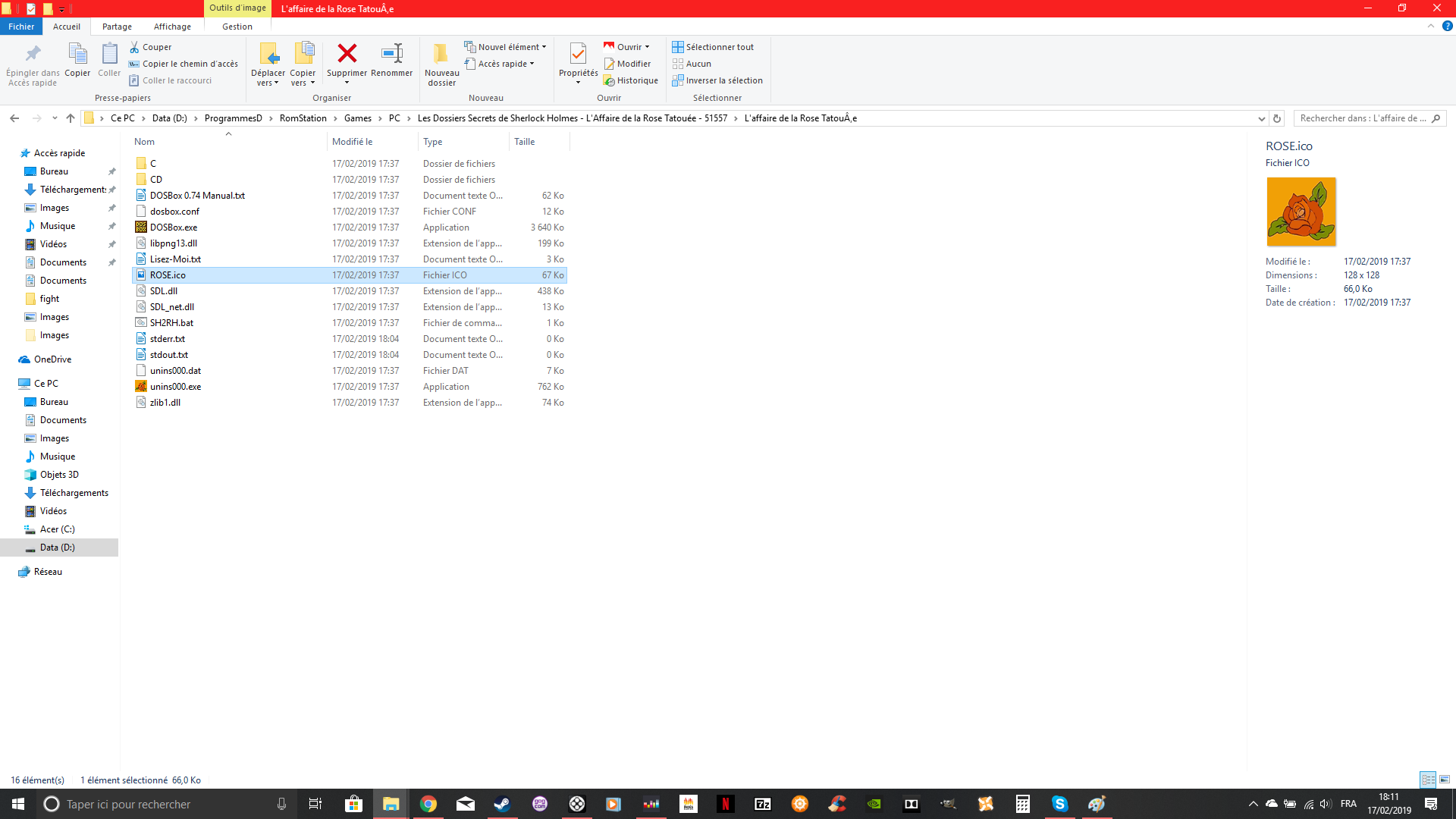Image resolution: width=1456 pixels, height=819 pixels.
Task: Select Lisez-Moi.txt in the file list
Action: [349, 259]
